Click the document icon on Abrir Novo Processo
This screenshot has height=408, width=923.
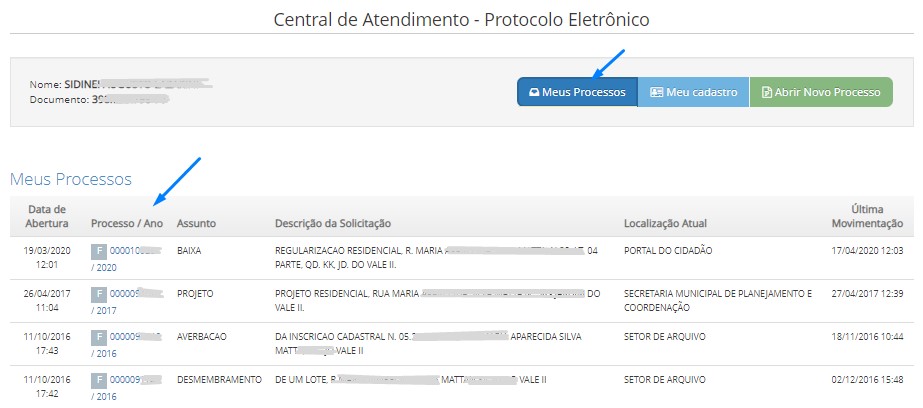(767, 92)
